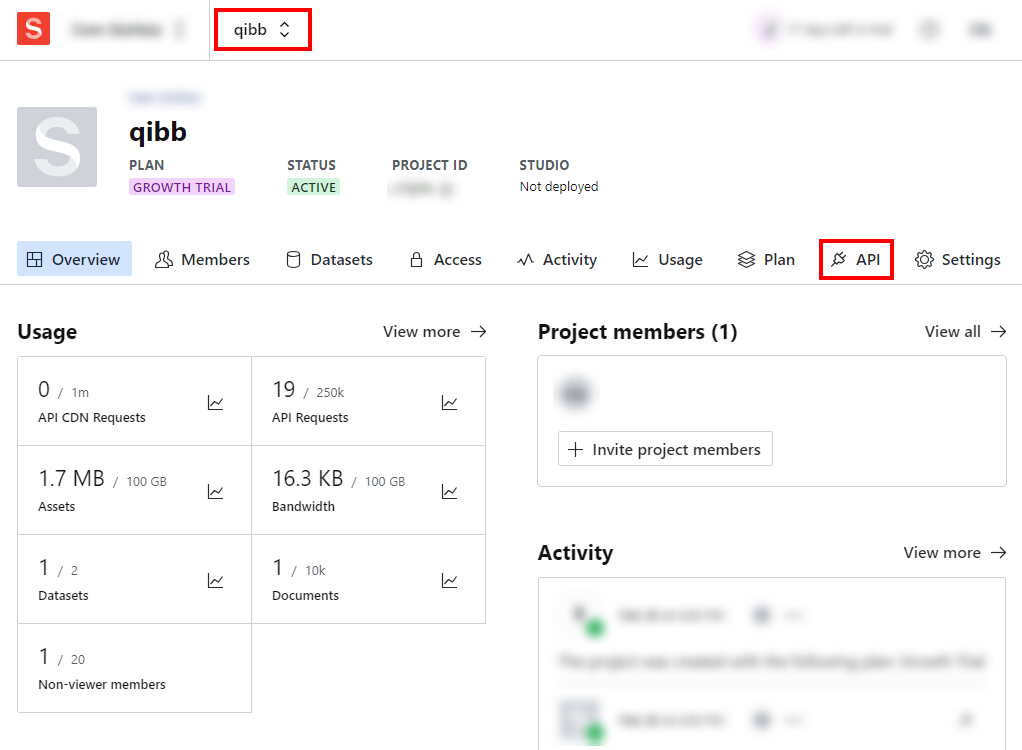Open the Datasets usage chart icon

coord(216,580)
